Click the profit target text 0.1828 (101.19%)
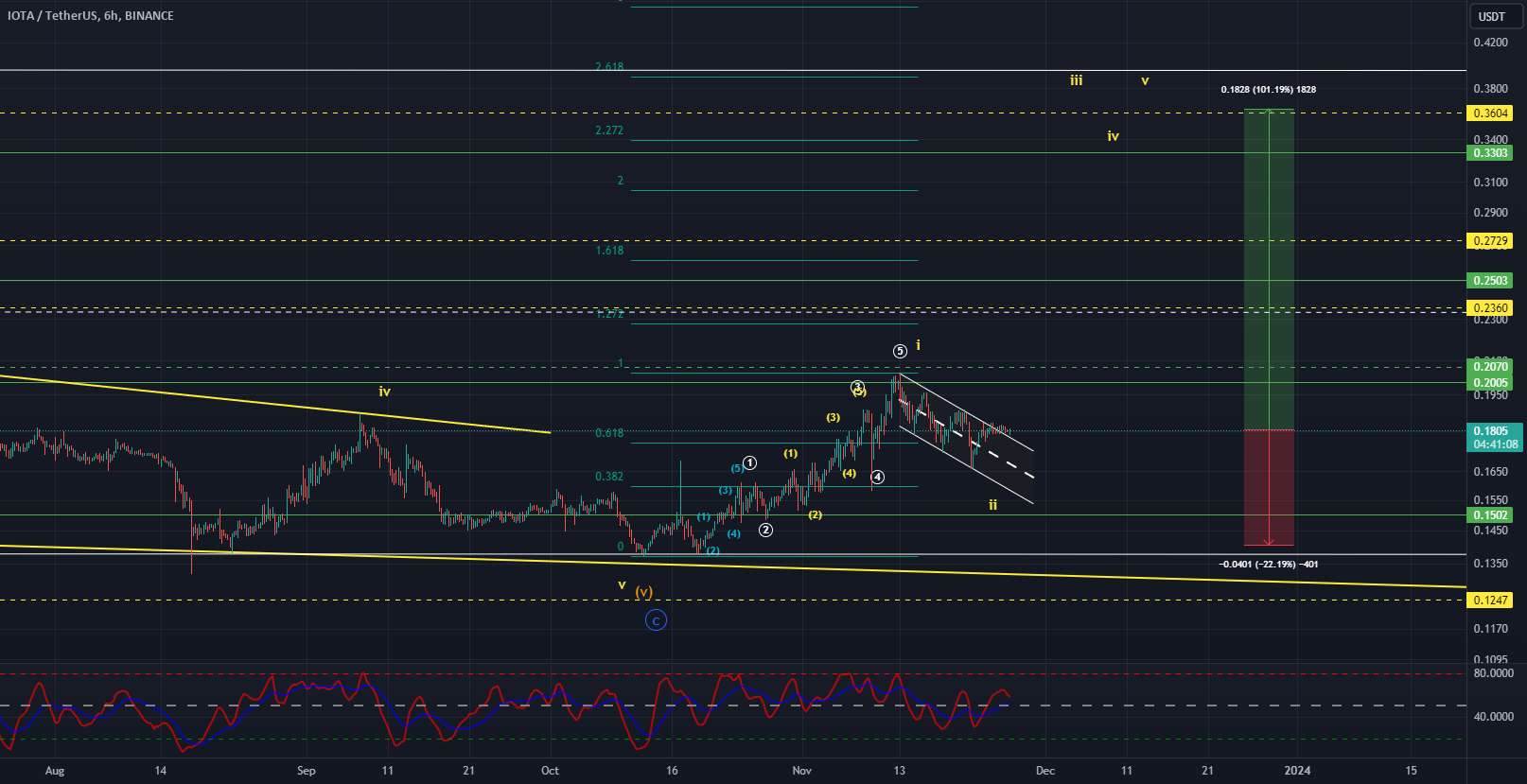Viewport: 1527px width, 784px height. pos(1268,90)
